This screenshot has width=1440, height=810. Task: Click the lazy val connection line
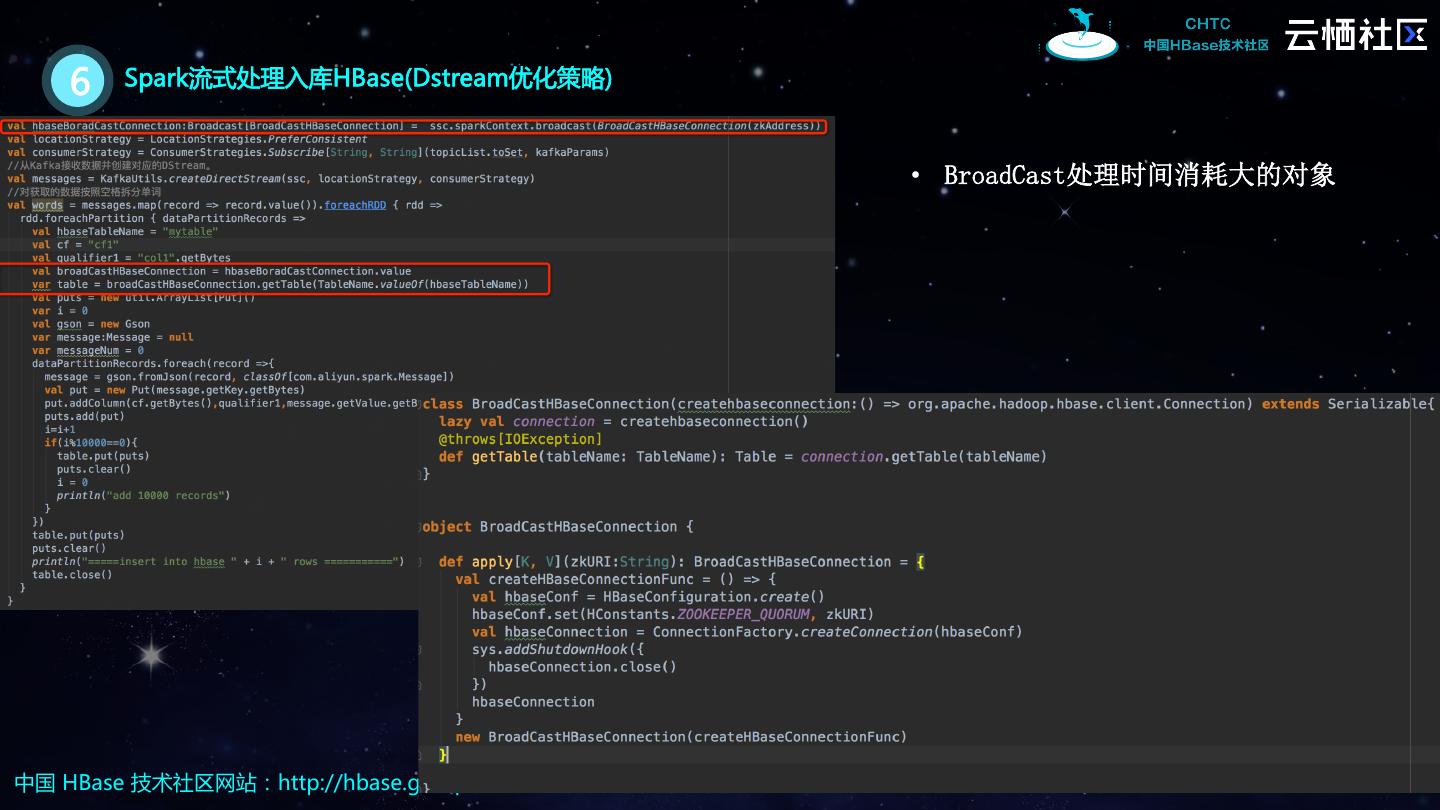(624, 421)
